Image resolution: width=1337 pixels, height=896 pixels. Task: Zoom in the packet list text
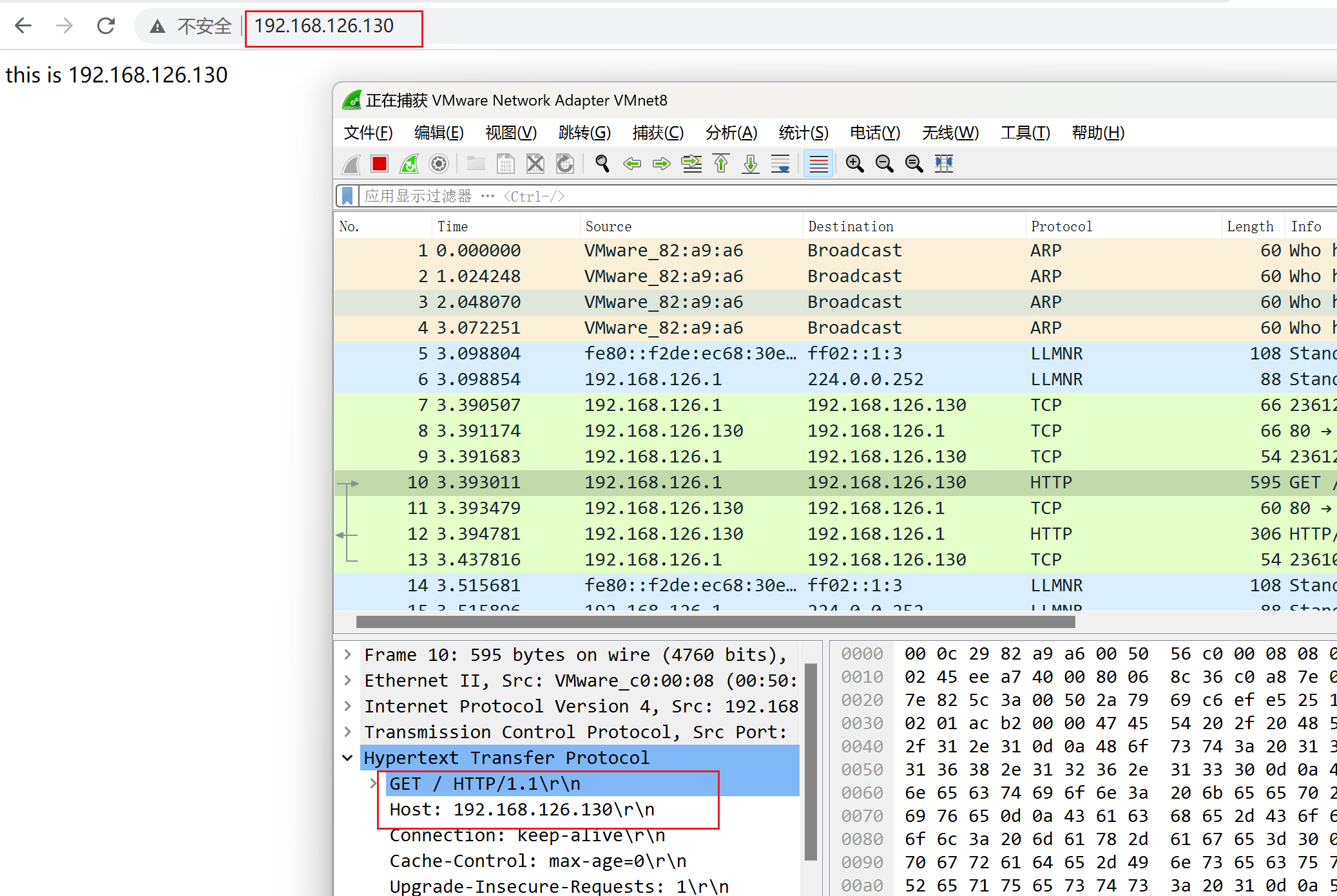tap(855, 164)
